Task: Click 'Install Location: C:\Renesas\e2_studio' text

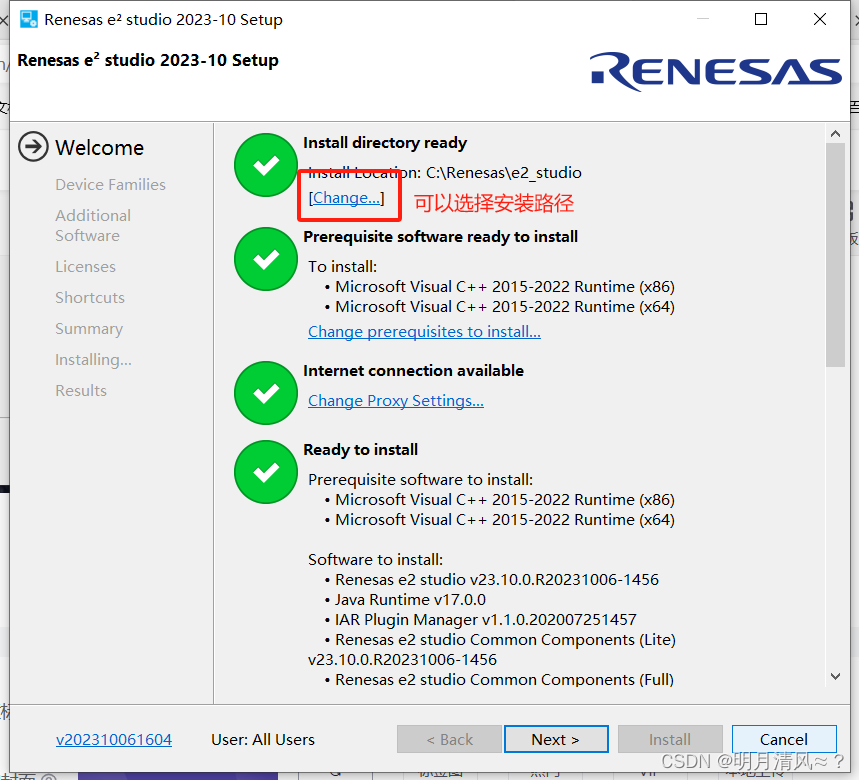Action: (x=445, y=173)
